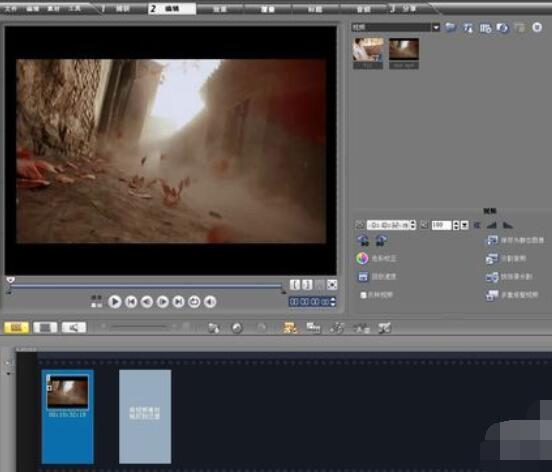Toggle the Repeat playback button

194,302
